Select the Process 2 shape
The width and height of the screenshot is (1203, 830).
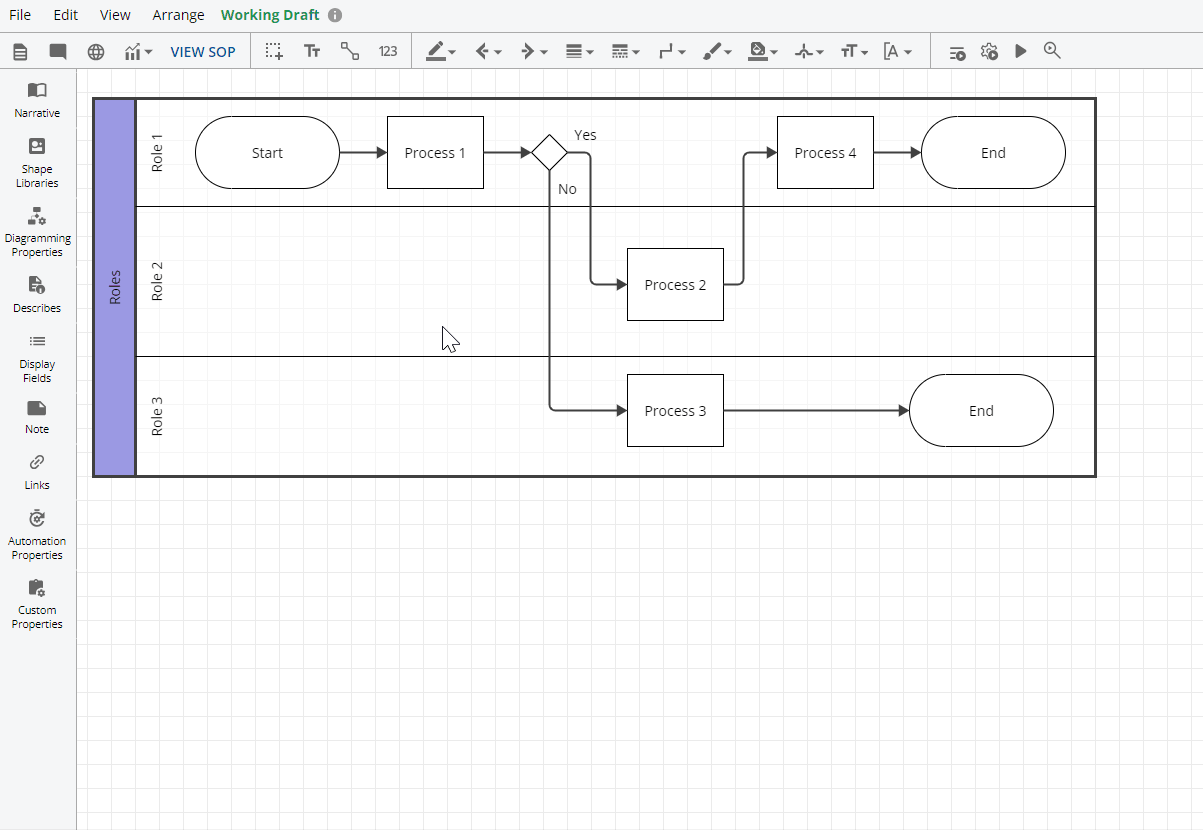(675, 285)
